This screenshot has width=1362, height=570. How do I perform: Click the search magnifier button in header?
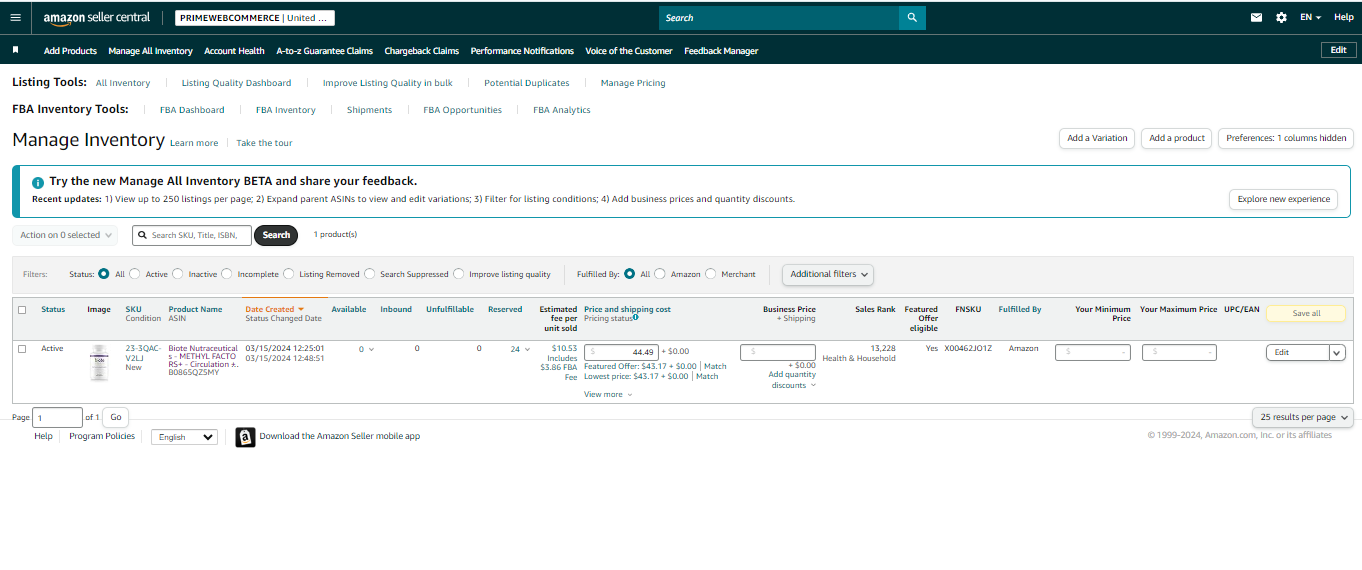click(x=912, y=18)
